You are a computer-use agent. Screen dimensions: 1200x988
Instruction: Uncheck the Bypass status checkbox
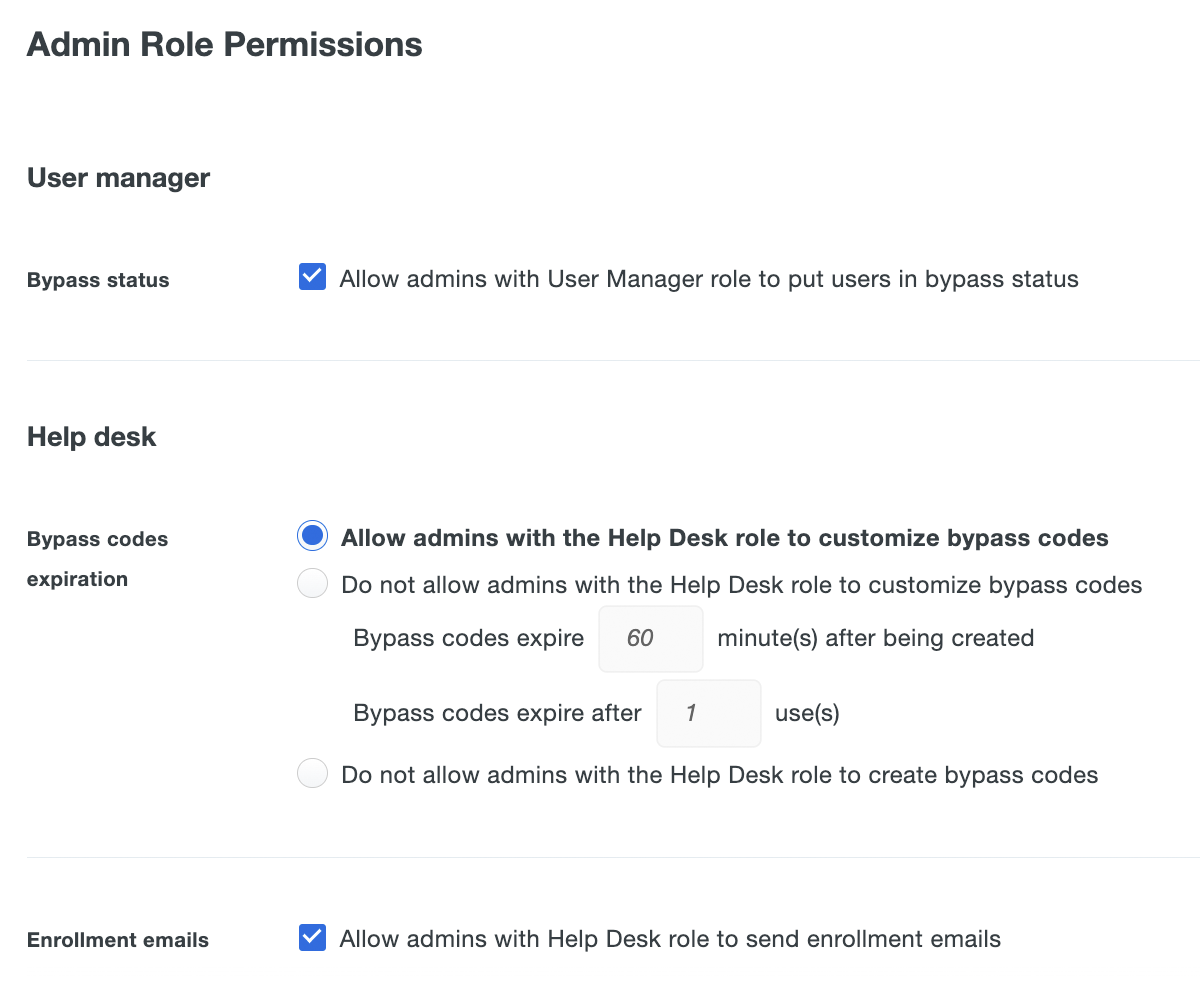[x=312, y=277]
